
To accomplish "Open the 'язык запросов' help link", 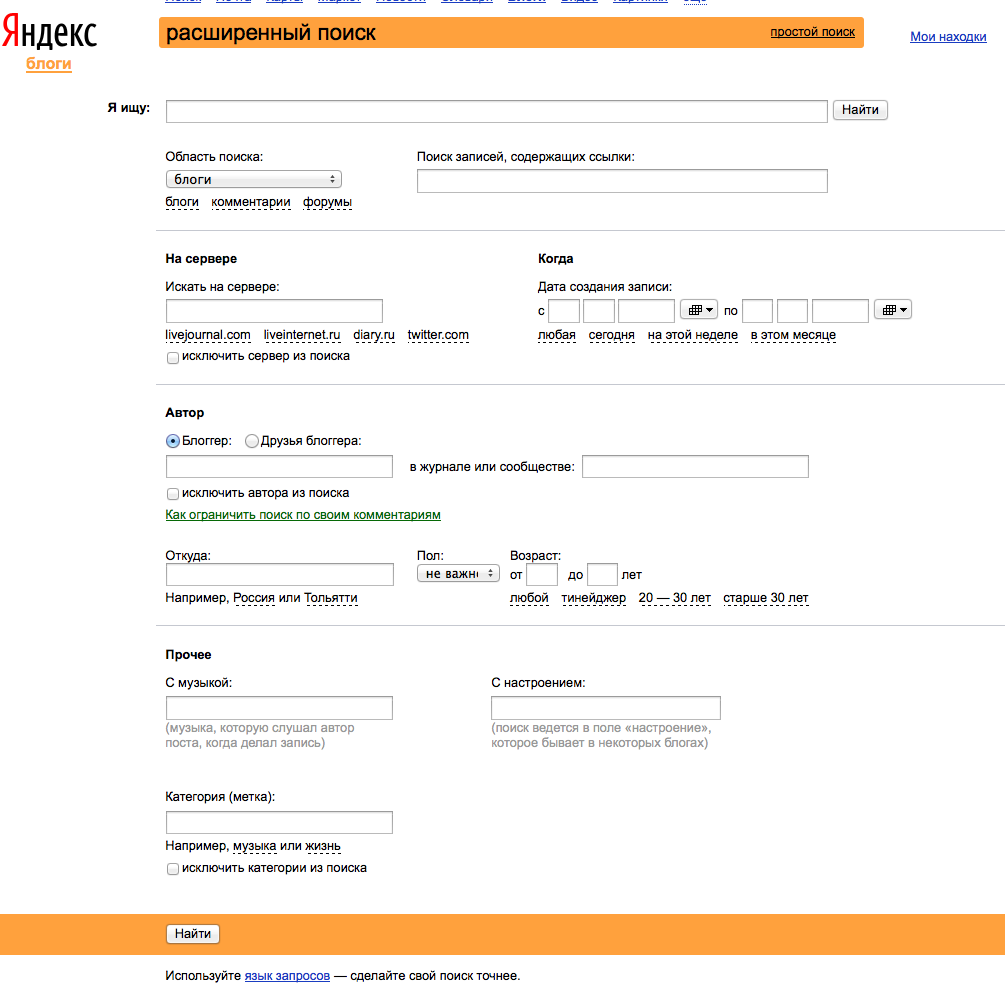I will tap(287, 975).
